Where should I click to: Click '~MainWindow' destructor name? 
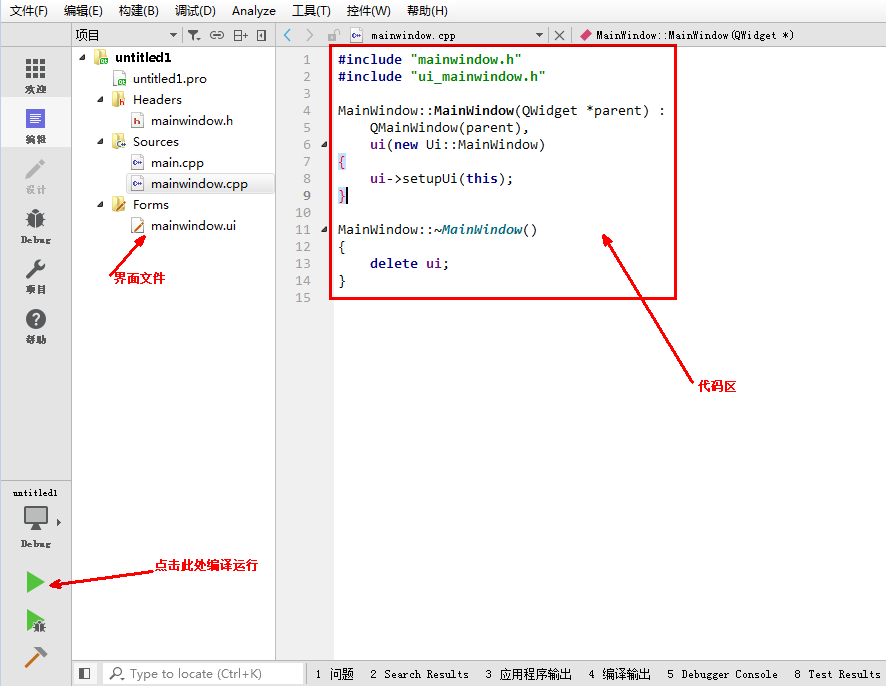[x=478, y=229]
